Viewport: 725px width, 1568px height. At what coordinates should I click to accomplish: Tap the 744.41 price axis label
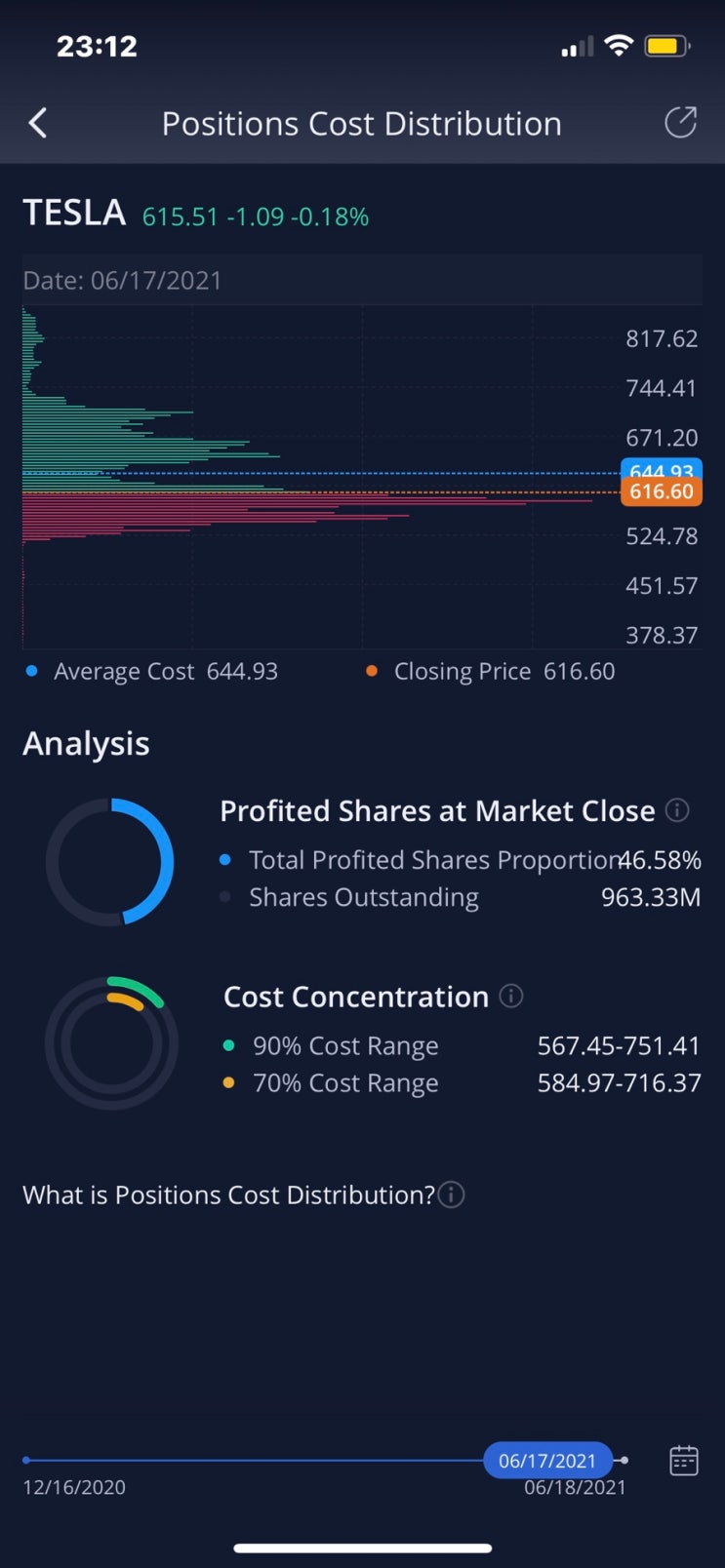pyautogui.click(x=662, y=388)
